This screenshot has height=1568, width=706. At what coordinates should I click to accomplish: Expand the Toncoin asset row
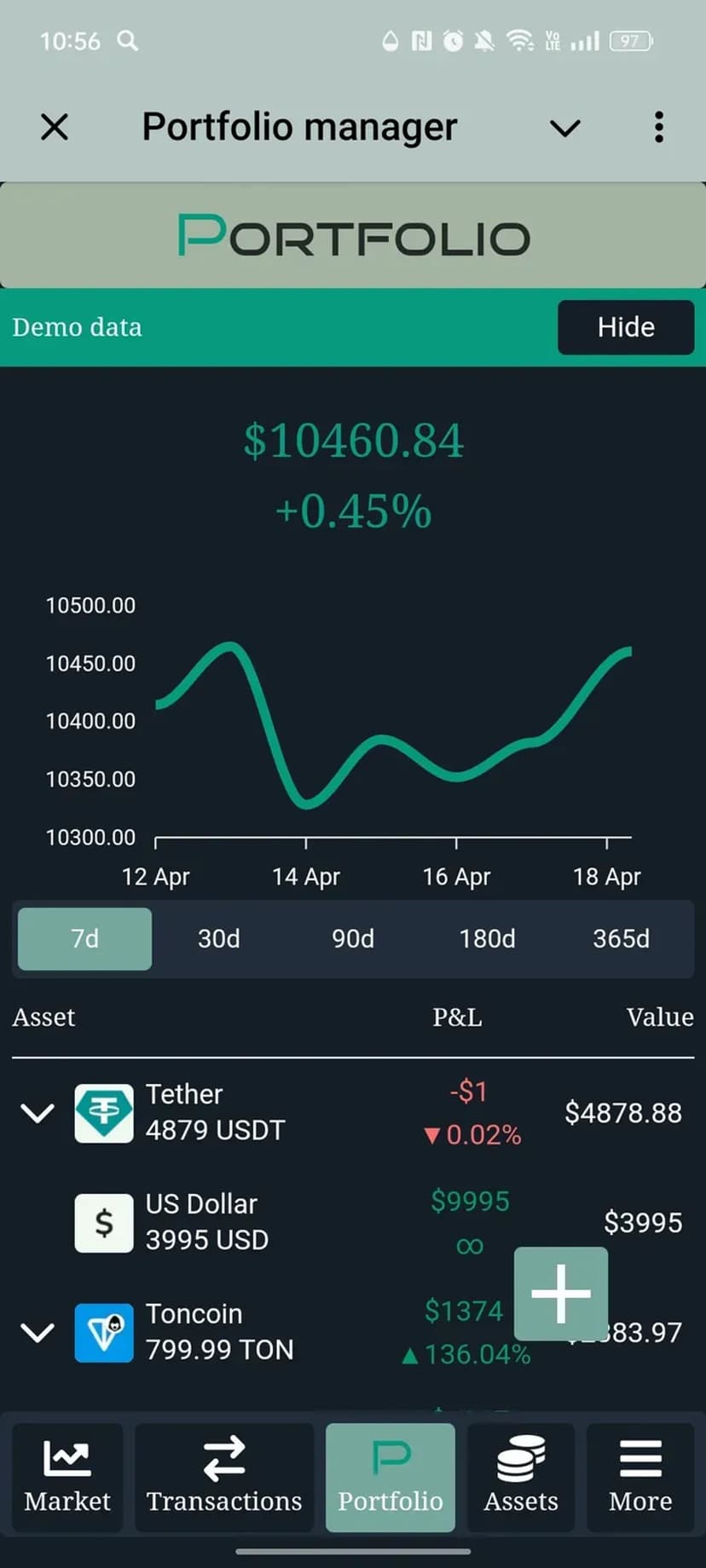(x=38, y=1333)
